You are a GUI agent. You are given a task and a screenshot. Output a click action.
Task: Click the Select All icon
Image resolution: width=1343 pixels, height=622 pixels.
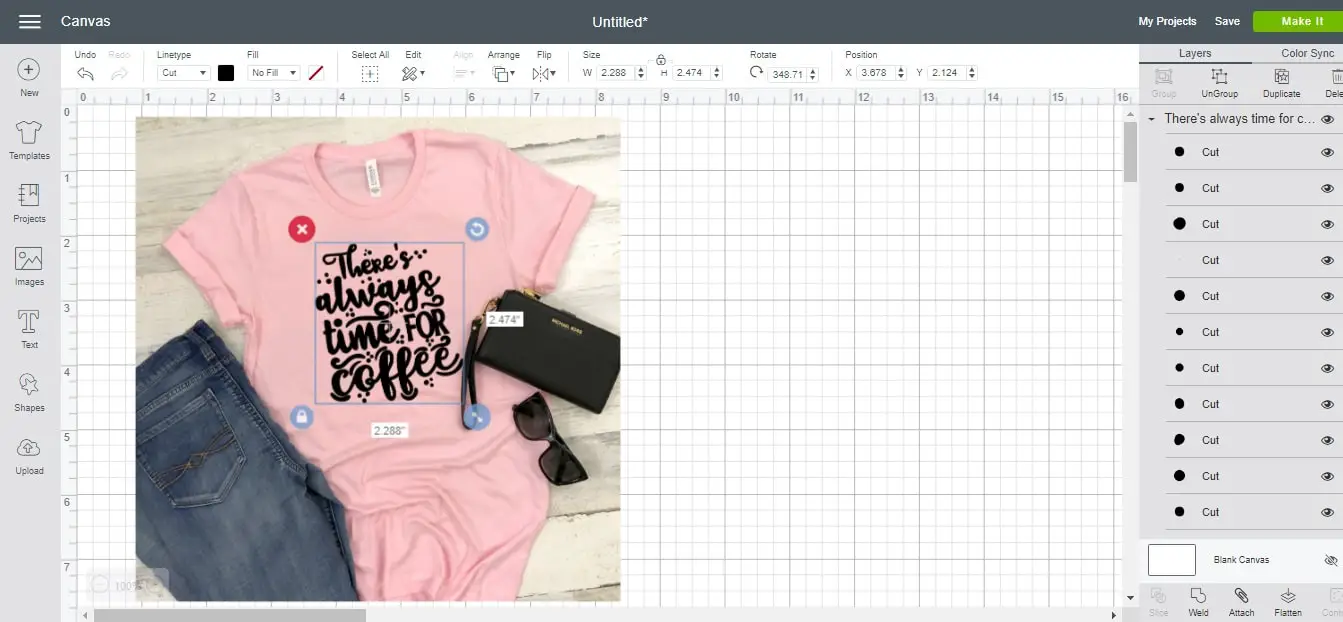click(x=370, y=74)
